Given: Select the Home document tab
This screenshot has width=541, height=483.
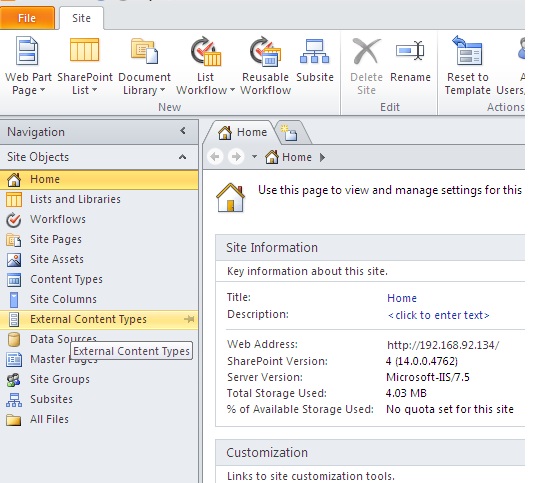Looking at the screenshot, I should coord(242,132).
